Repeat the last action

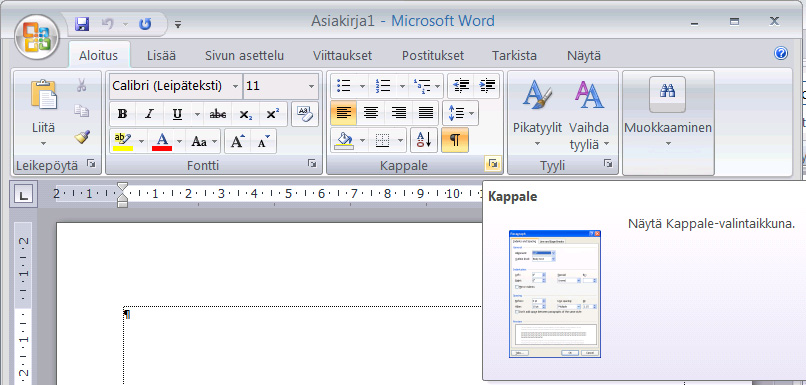pos(145,24)
